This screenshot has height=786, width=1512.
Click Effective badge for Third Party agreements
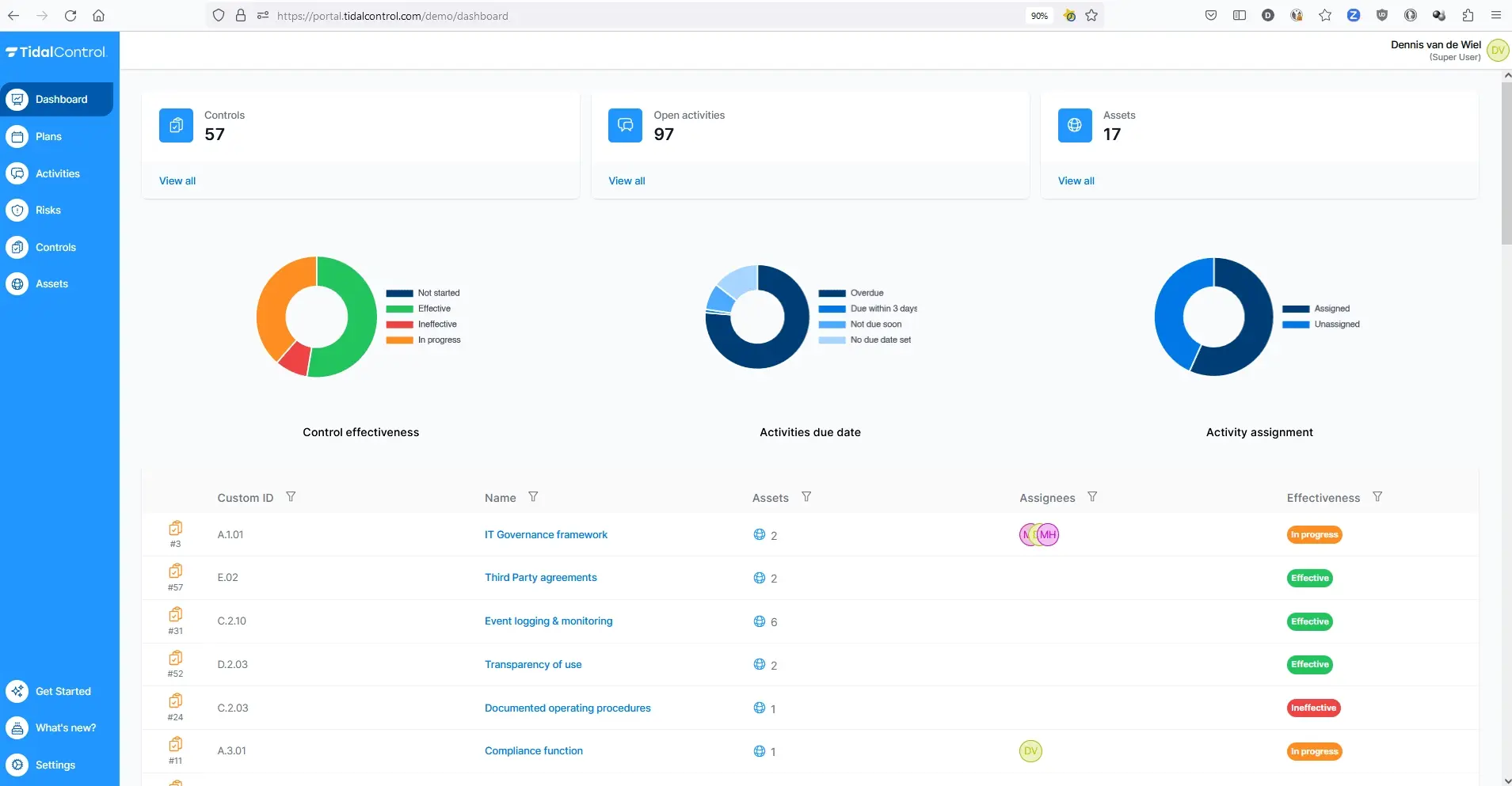coord(1310,579)
